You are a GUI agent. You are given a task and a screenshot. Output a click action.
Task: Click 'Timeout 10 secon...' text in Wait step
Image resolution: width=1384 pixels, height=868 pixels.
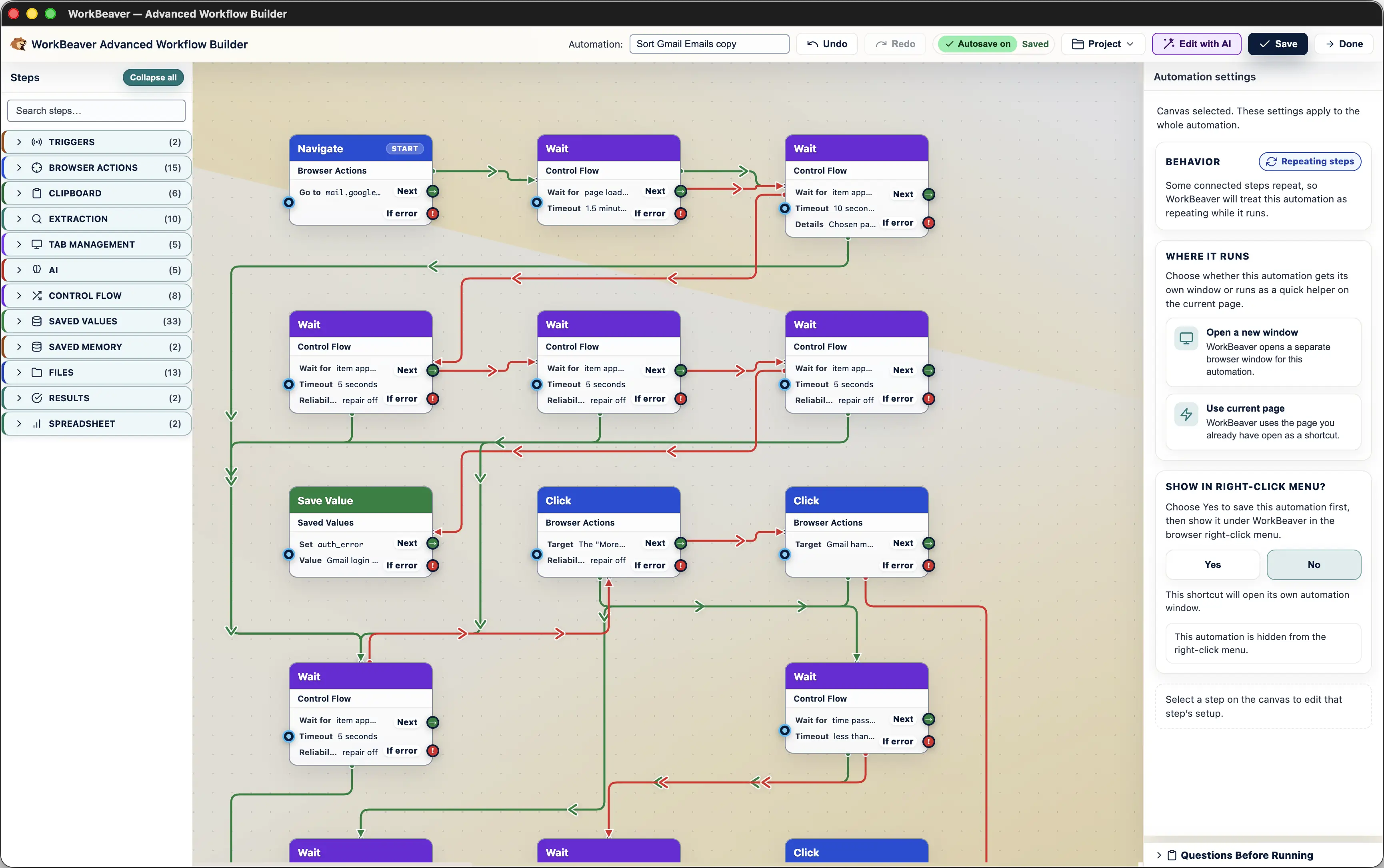pos(835,208)
